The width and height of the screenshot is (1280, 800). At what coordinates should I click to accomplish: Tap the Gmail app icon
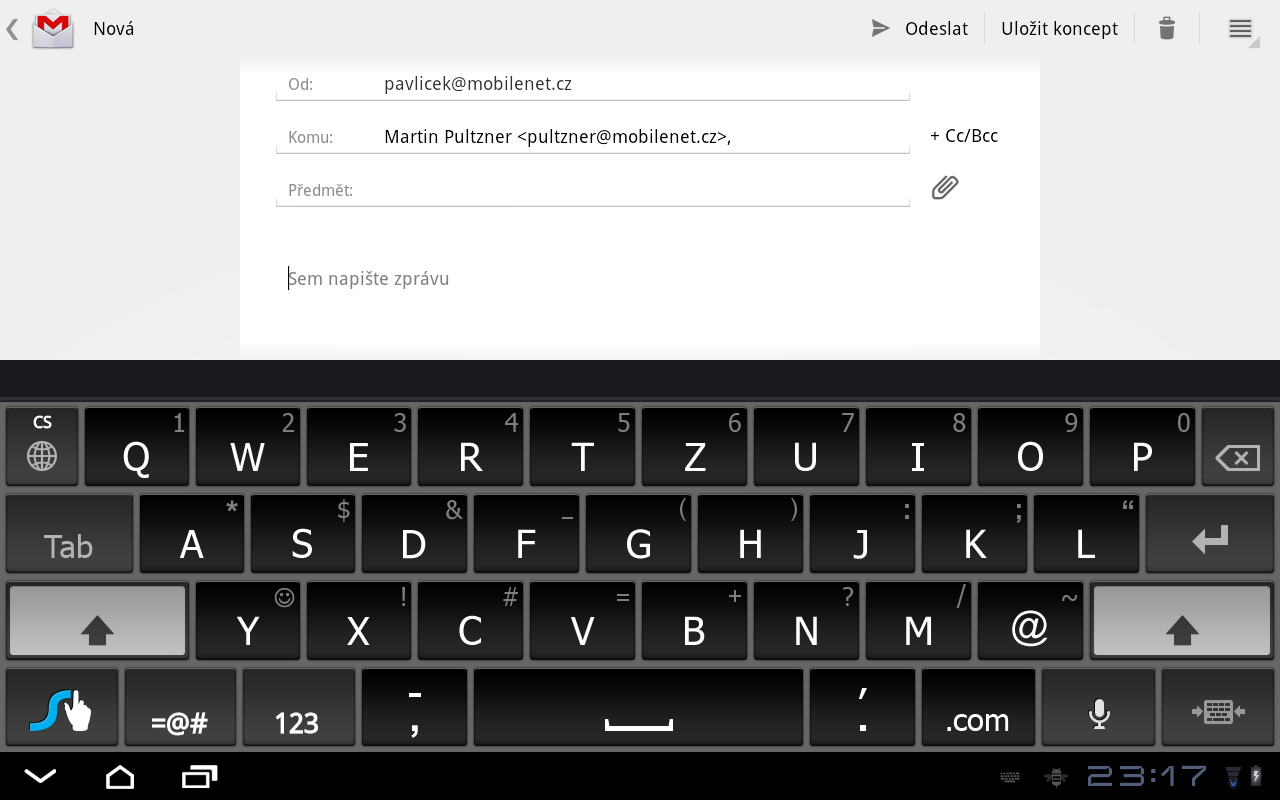pyautogui.click(x=53, y=29)
